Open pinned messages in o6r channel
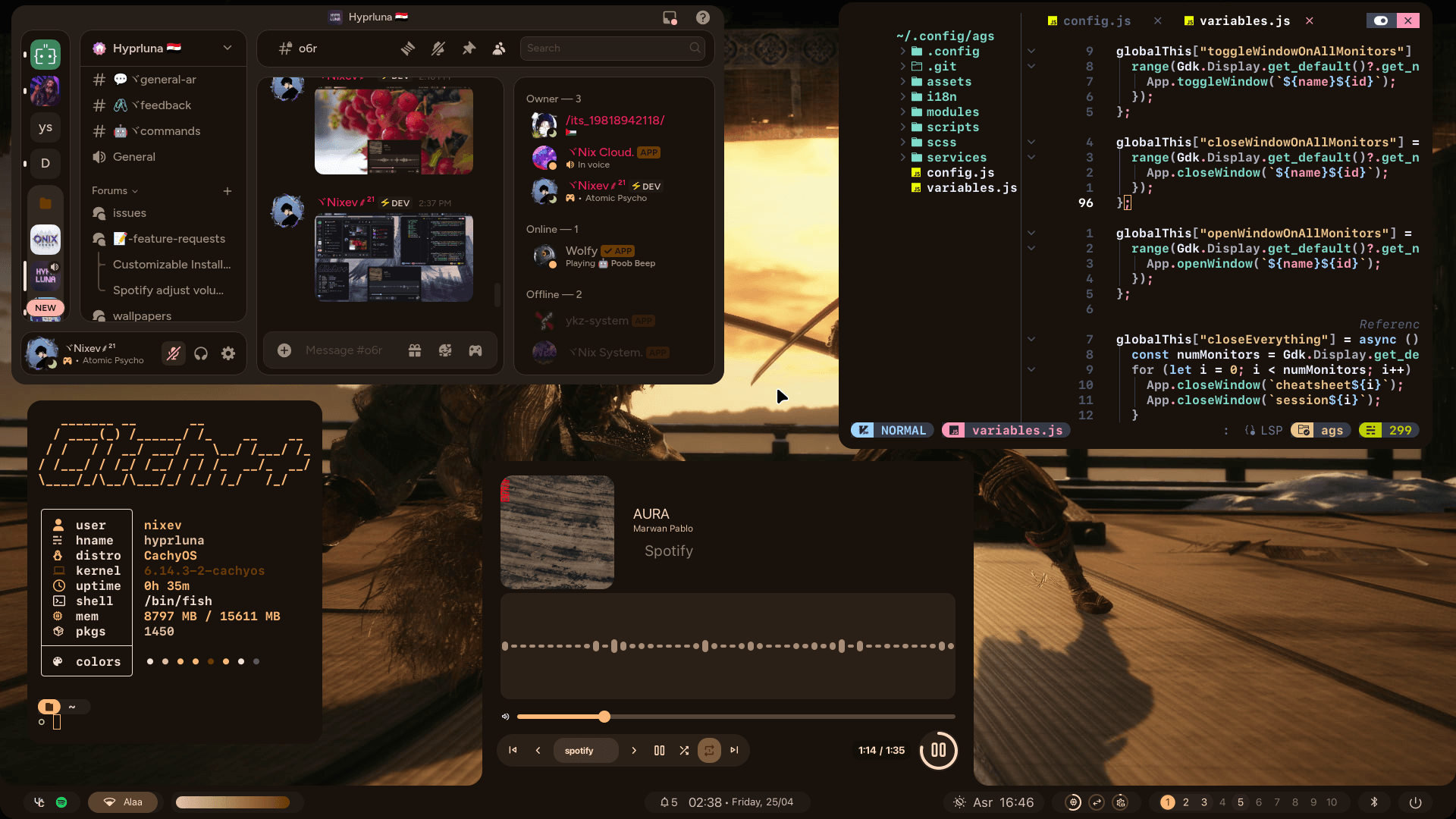Viewport: 1456px width, 819px height. [x=469, y=49]
